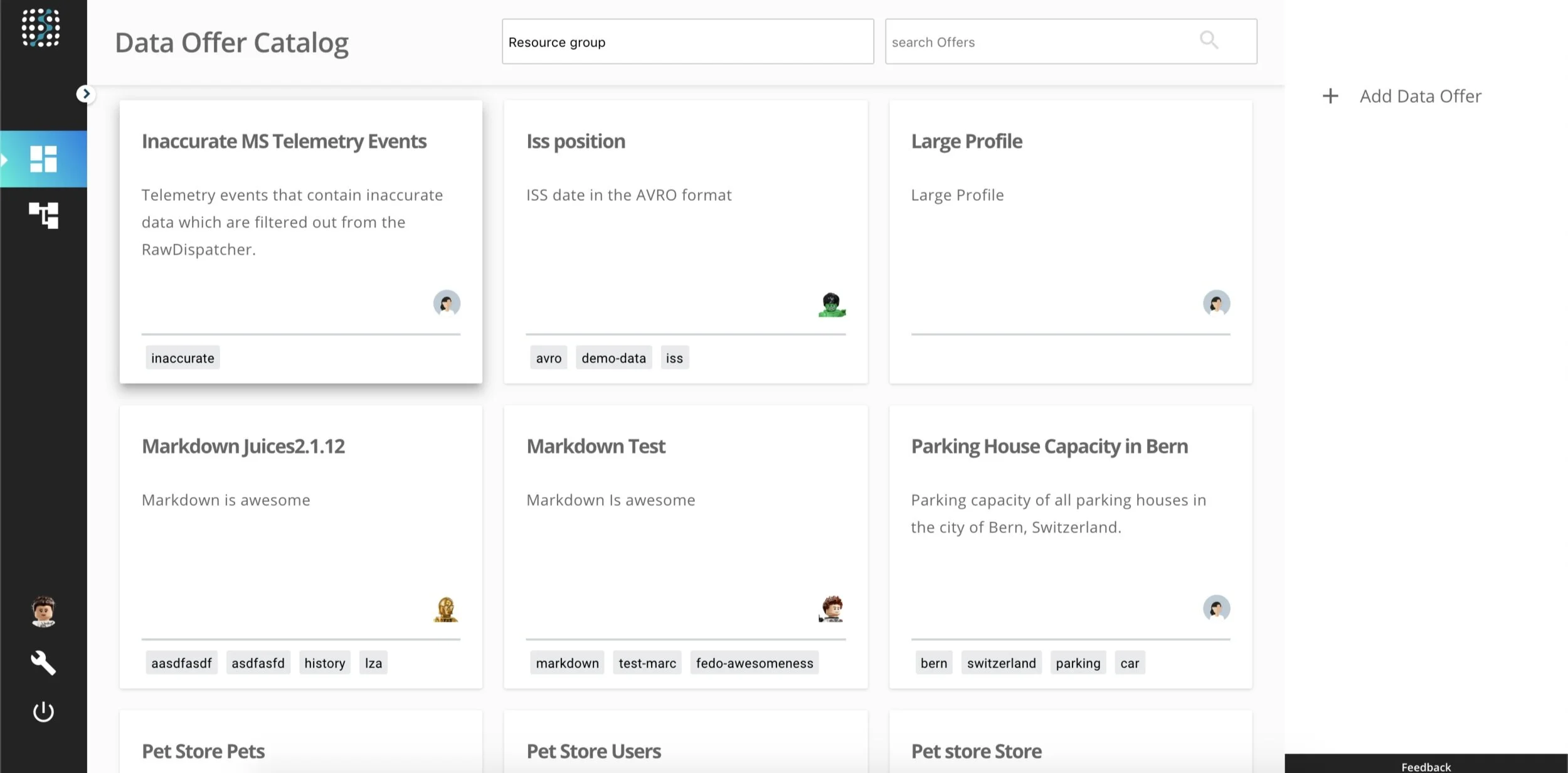
Task: Select the lza tag
Action: click(373, 663)
